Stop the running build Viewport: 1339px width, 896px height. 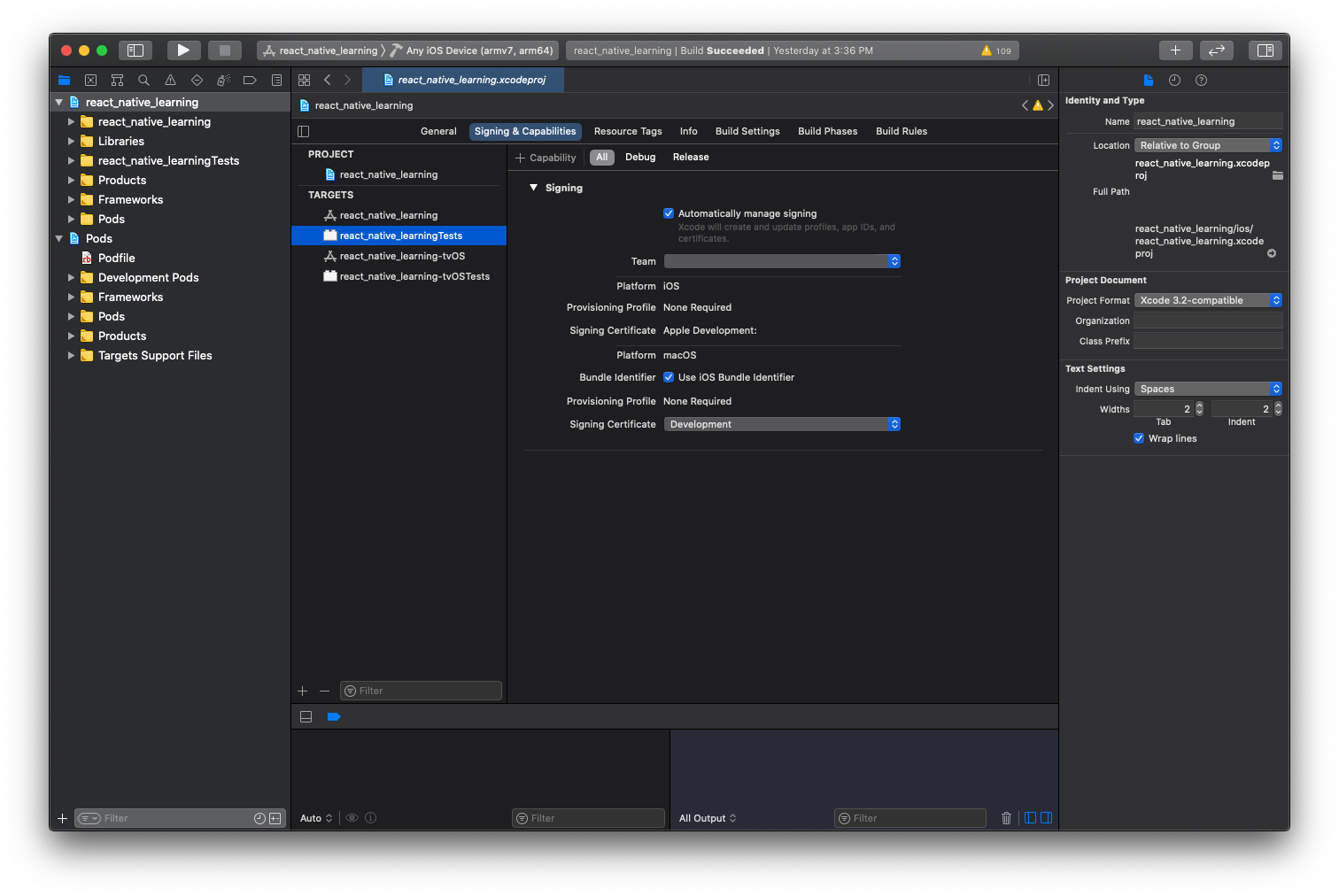[225, 50]
